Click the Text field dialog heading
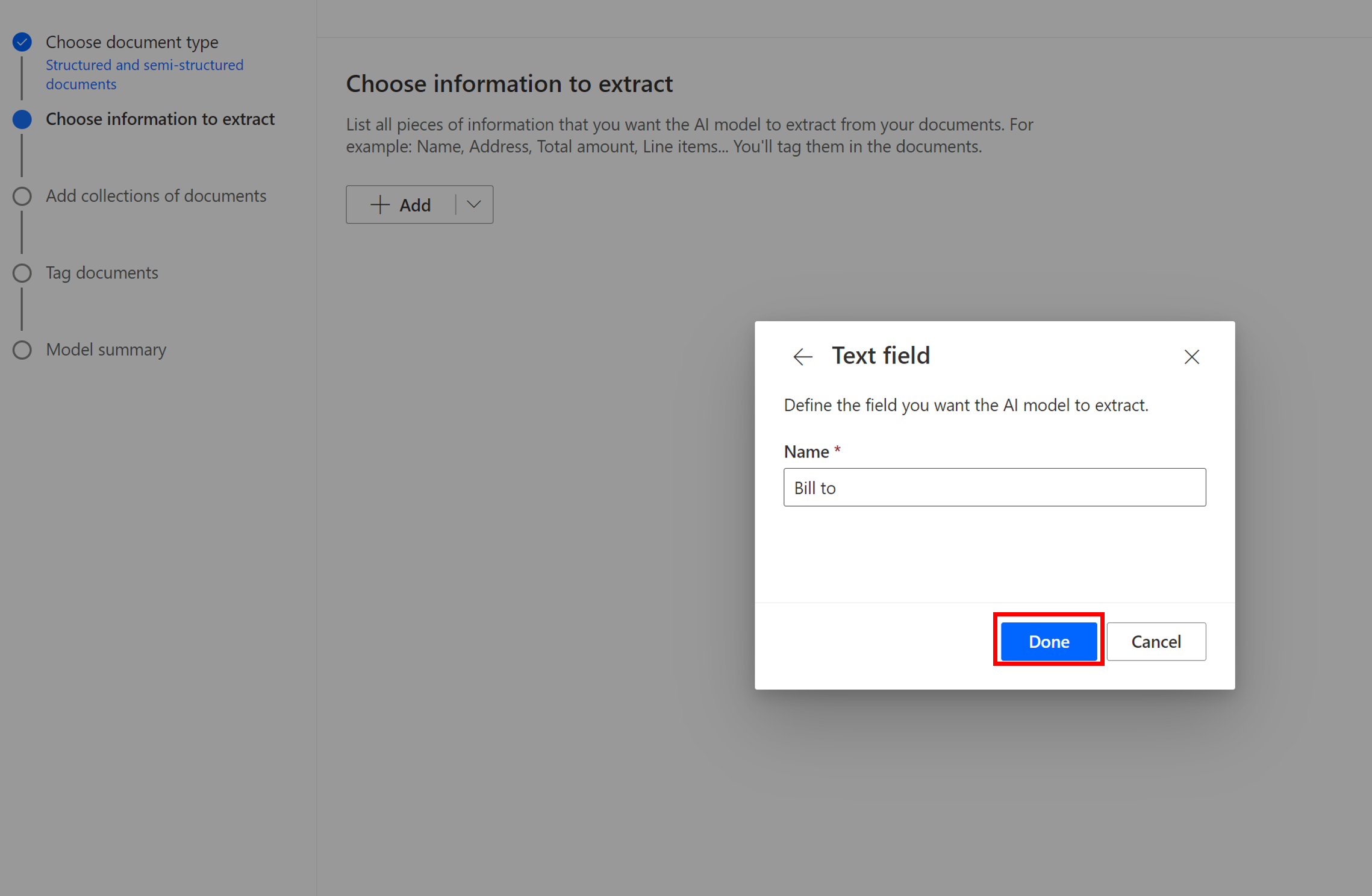 881,355
